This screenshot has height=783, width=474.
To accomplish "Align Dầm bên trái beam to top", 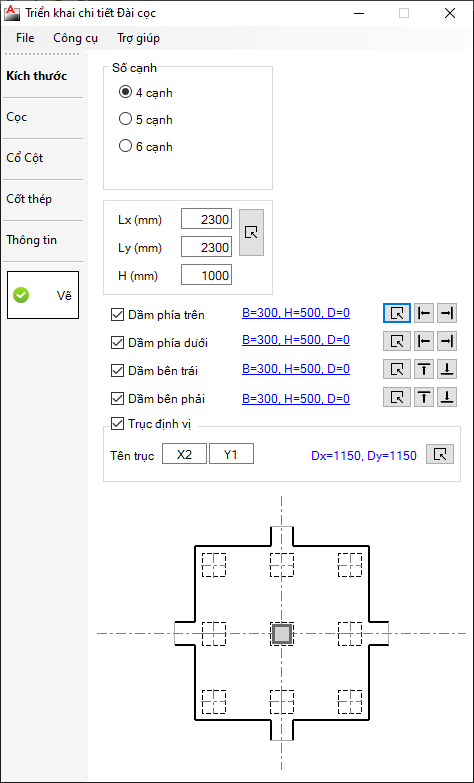I will [424, 369].
